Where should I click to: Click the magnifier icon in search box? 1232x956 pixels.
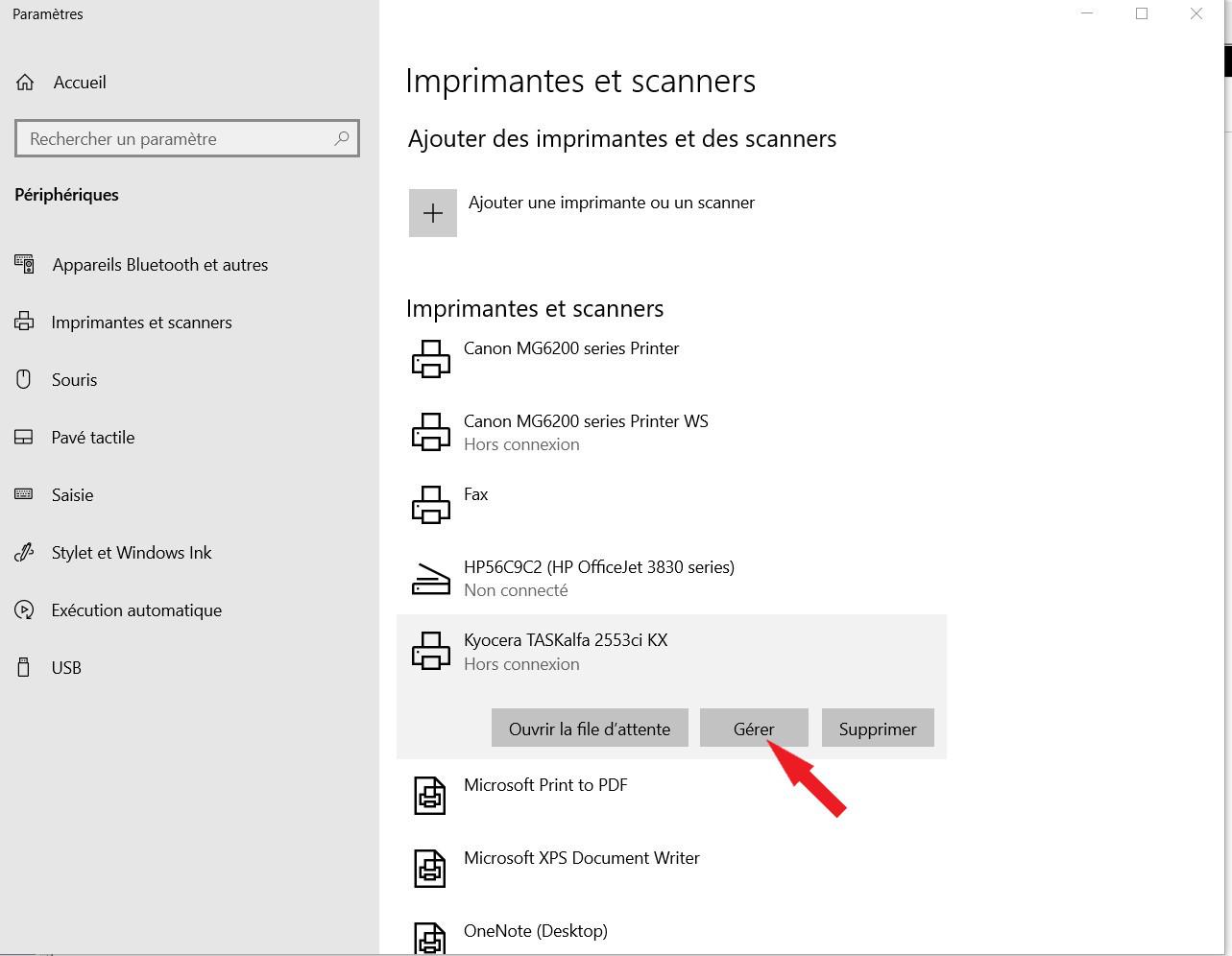tap(341, 138)
